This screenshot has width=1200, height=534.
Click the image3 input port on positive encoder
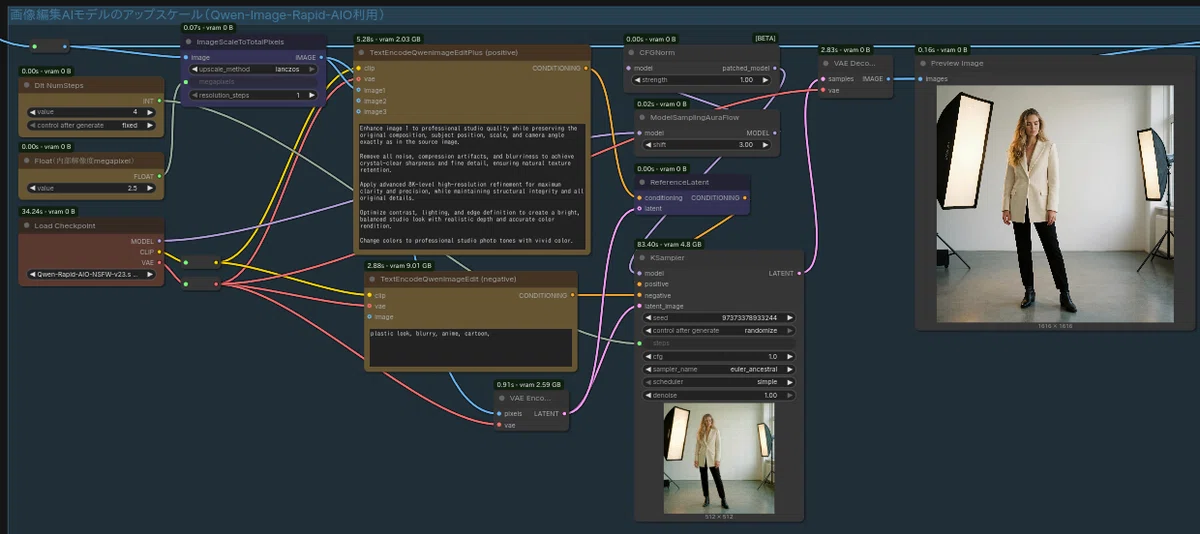tap(358, 112)
